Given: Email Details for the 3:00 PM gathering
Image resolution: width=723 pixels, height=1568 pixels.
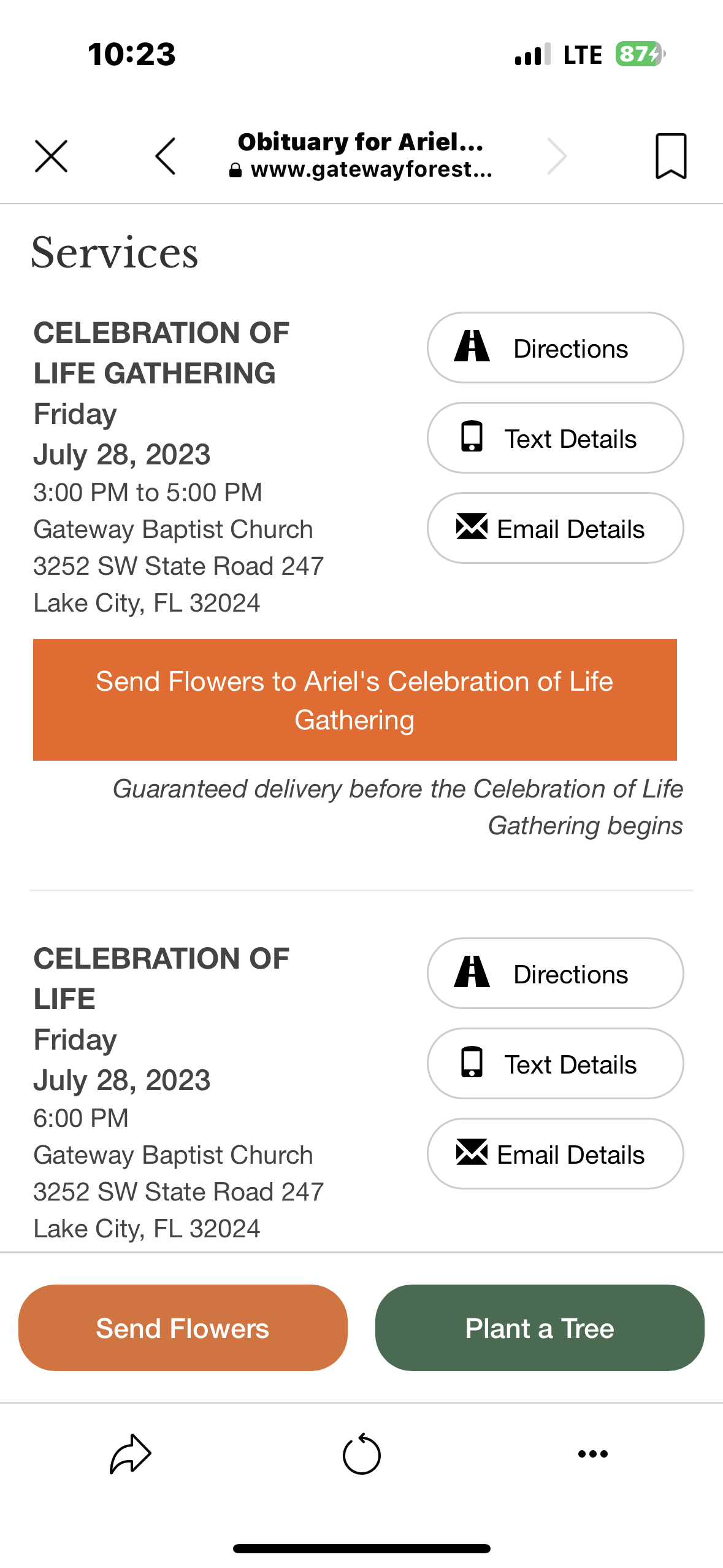Looking at the screenshot, I should click(555, 528).
